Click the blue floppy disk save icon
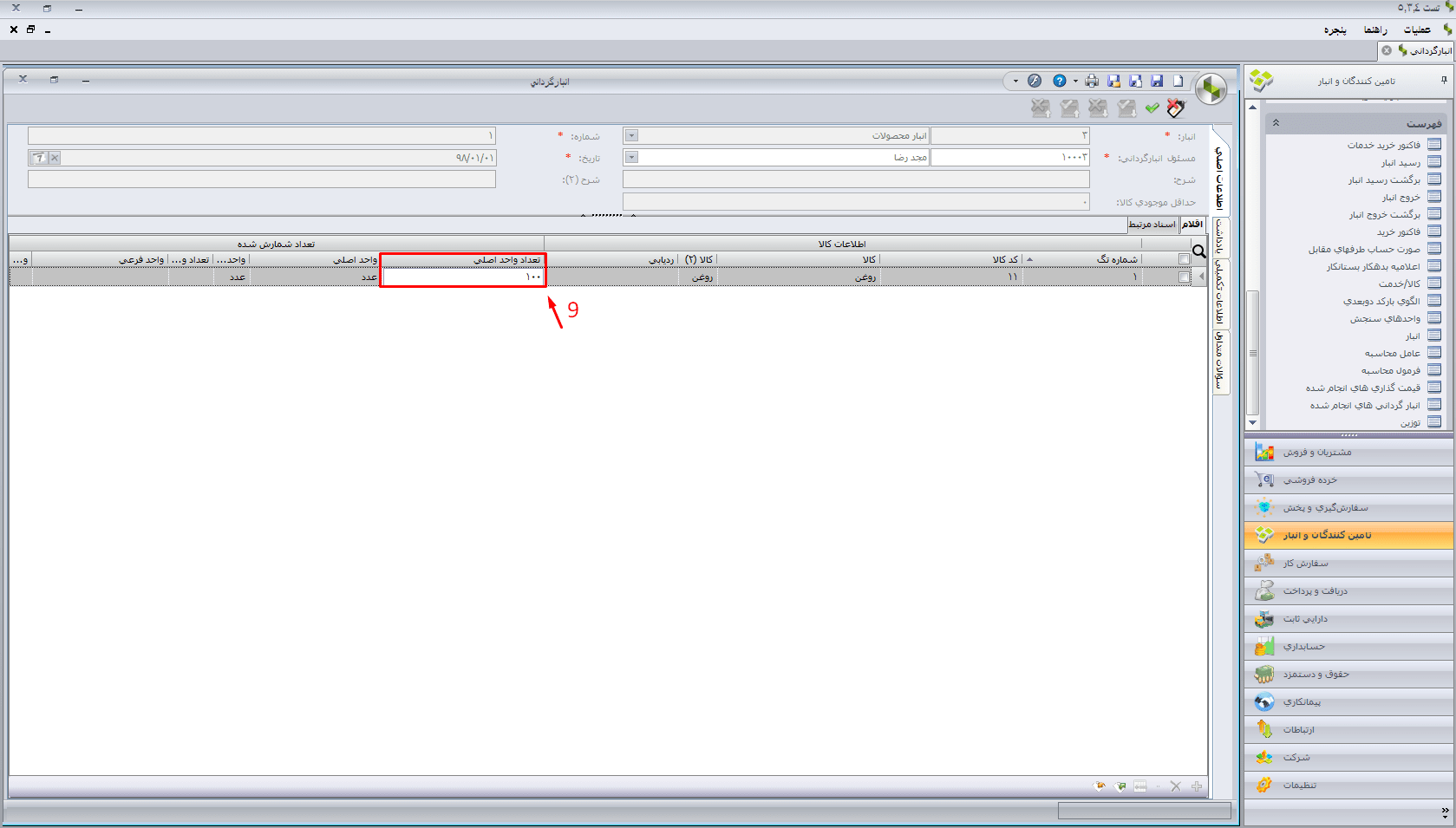 click(1157, 81)
